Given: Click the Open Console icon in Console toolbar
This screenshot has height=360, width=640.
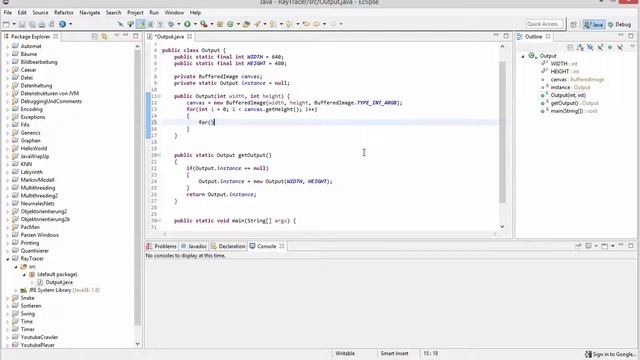Looking at the screenshot, I should (605, 246).
